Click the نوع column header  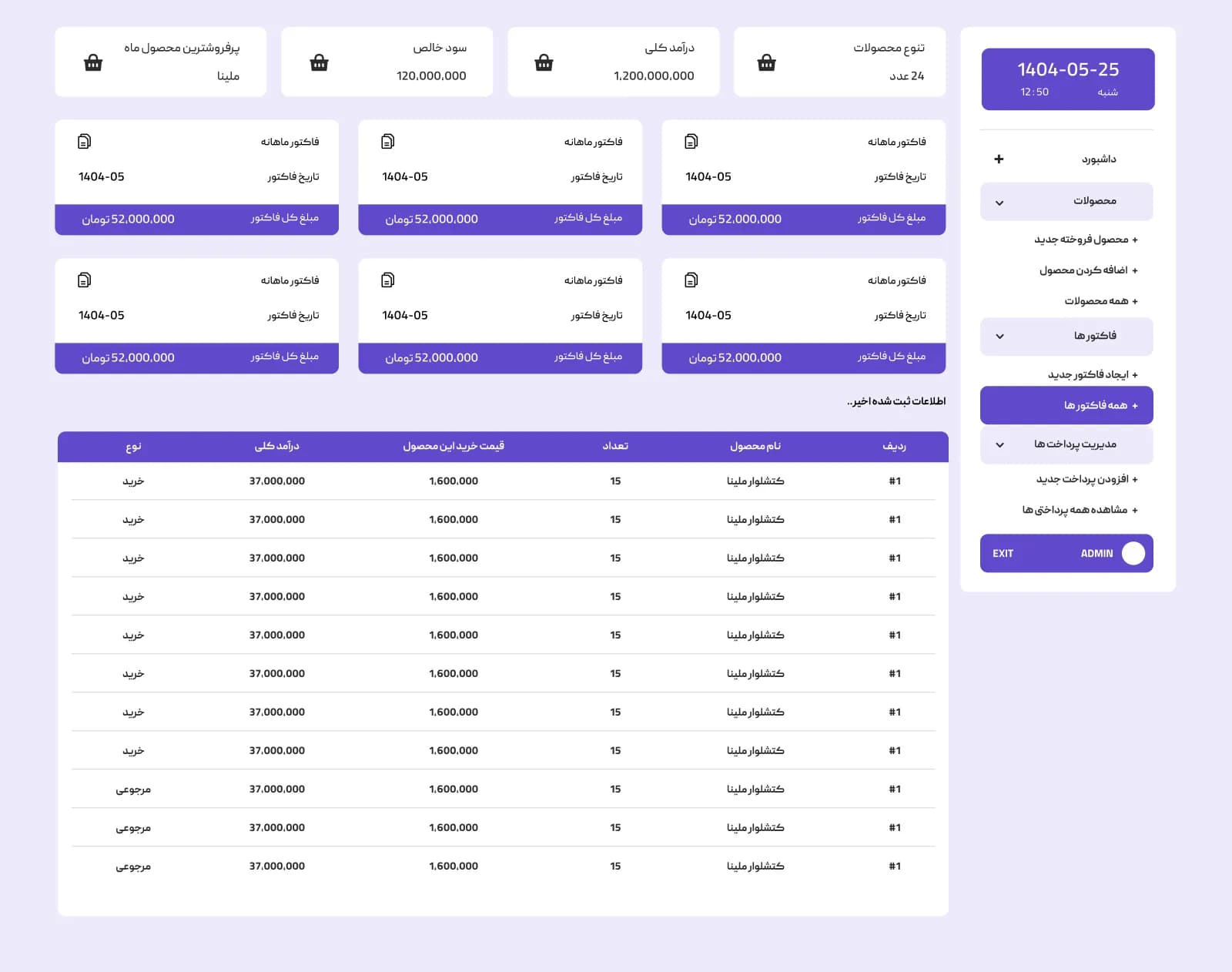pos(133,446)
